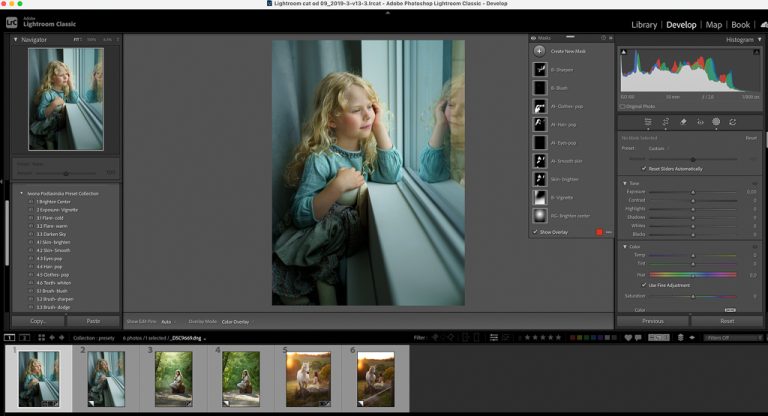The height and width of the screenshot is (416, 768).
Task: Open the Map module
Action: click(713, 24)
